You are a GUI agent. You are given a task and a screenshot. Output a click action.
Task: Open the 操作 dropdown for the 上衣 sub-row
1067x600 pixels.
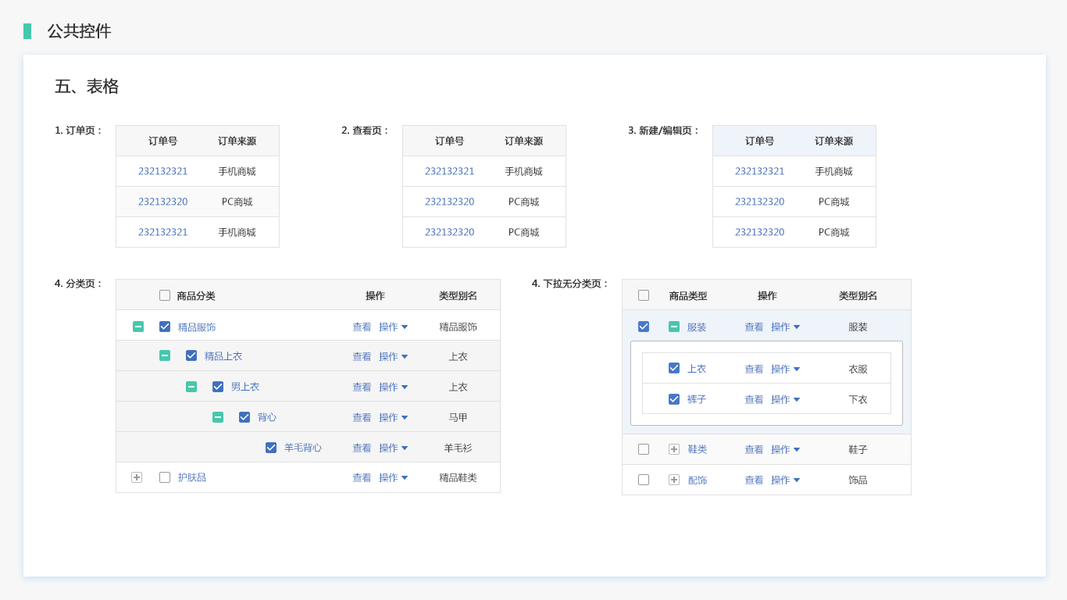(785, 369)
